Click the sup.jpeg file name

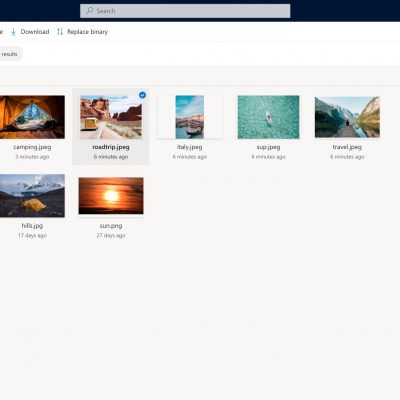point(268,147)
